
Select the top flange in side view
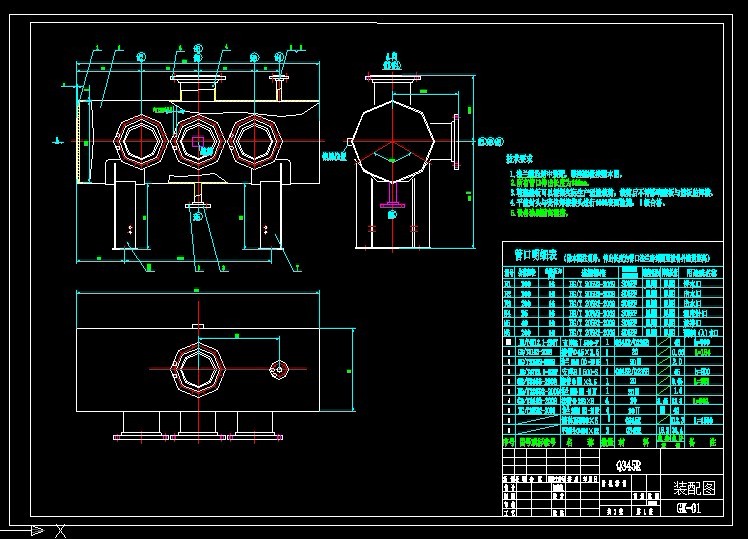pyautogui.click(x=393, y=77)
